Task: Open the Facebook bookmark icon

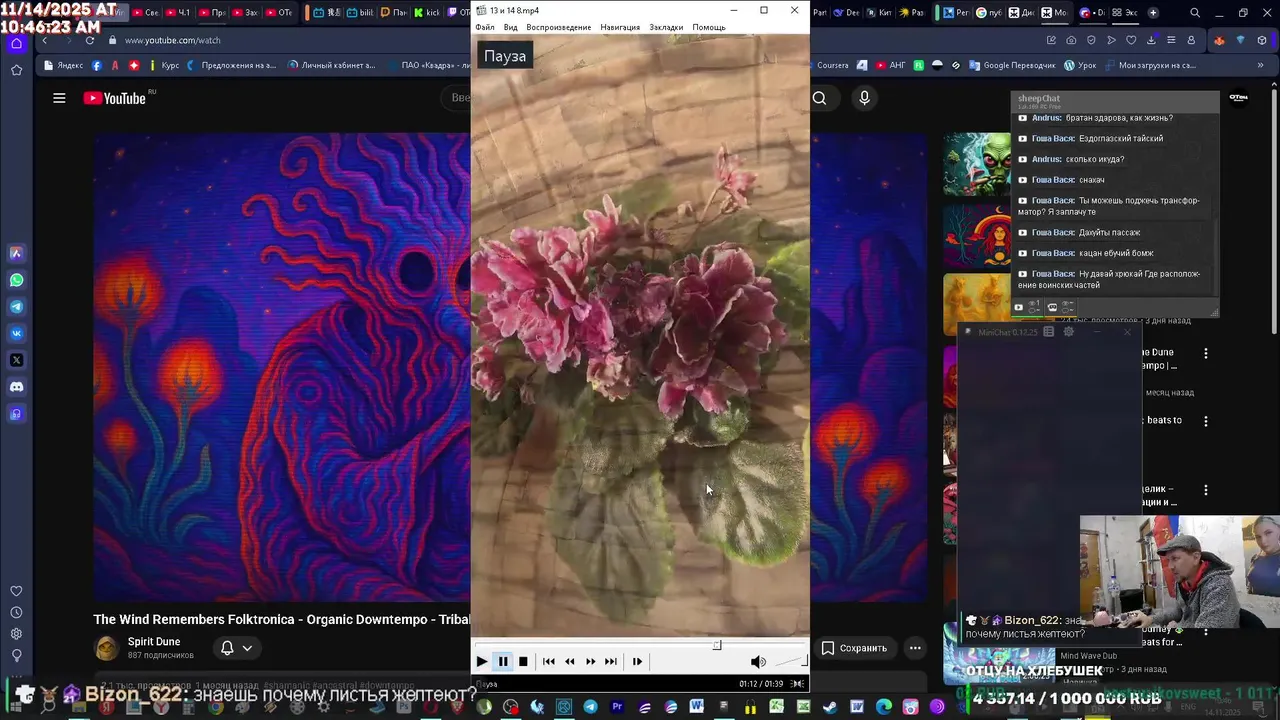Action: (97, 65)
